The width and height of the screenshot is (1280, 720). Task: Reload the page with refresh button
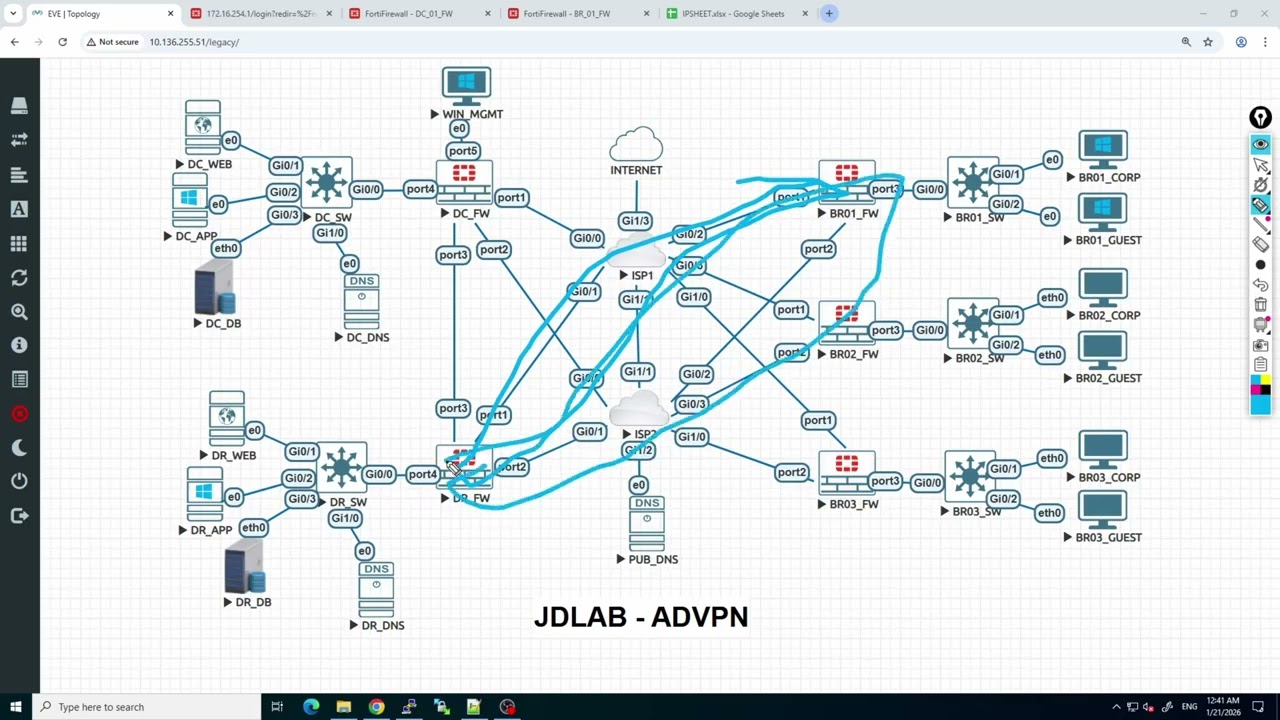pyautogui.click(x=62, y=42)
